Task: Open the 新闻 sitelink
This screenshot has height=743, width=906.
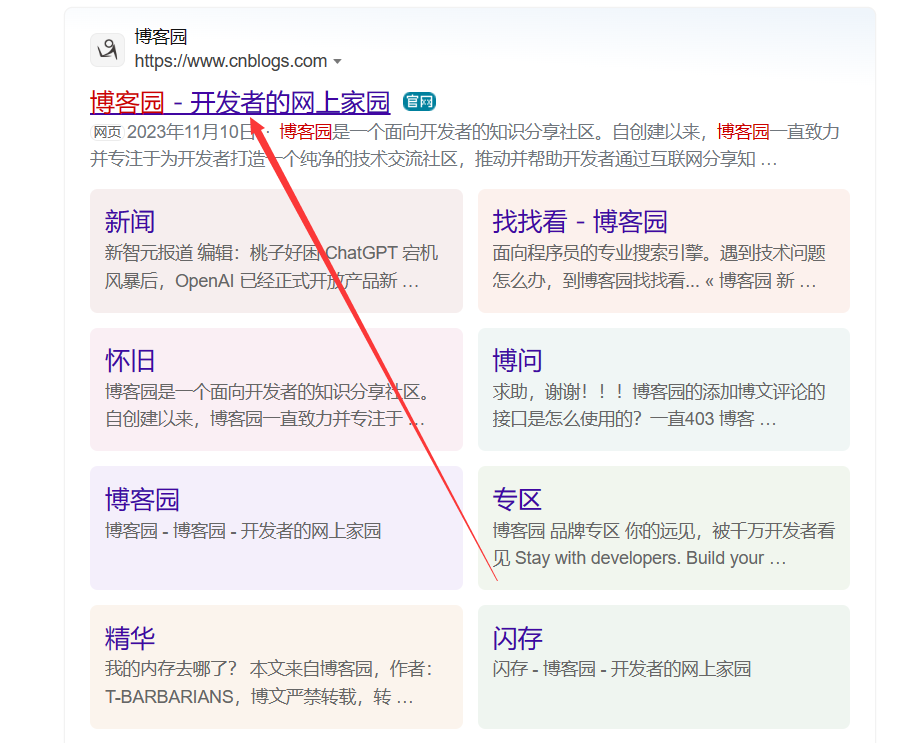Action: (130, 222)
